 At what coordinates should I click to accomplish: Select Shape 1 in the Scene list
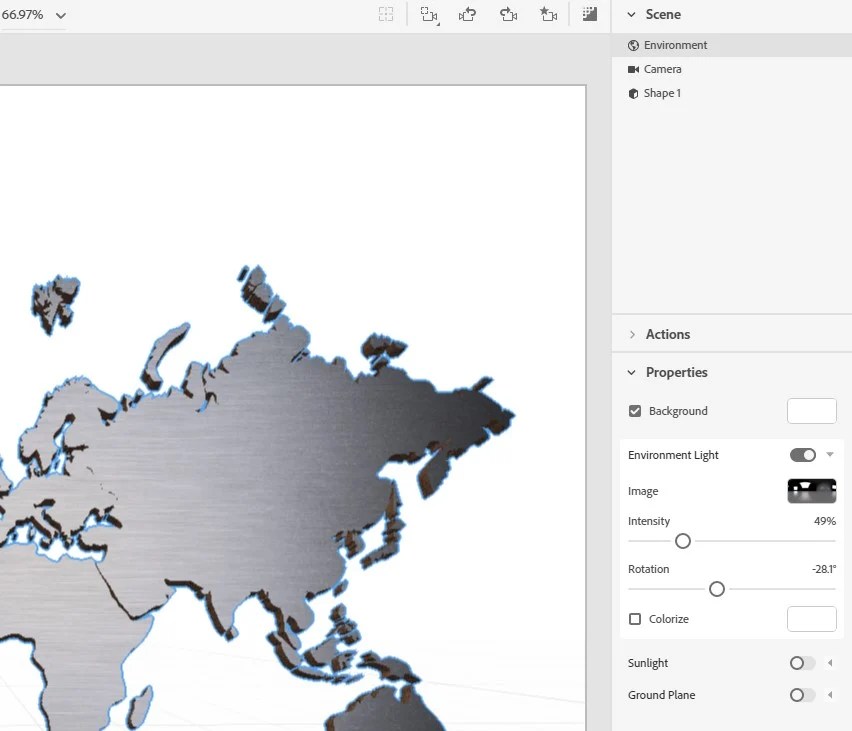[x=732, y=93]
